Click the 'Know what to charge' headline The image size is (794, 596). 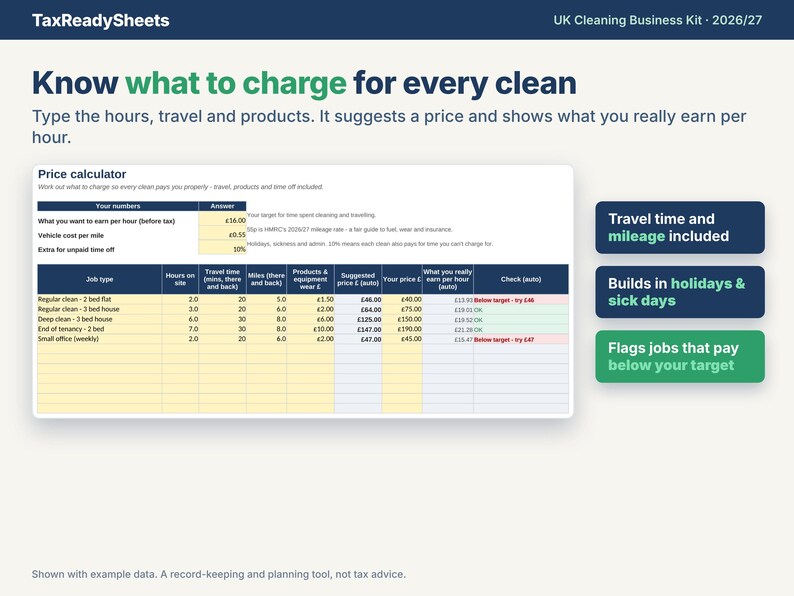[304, 83]
